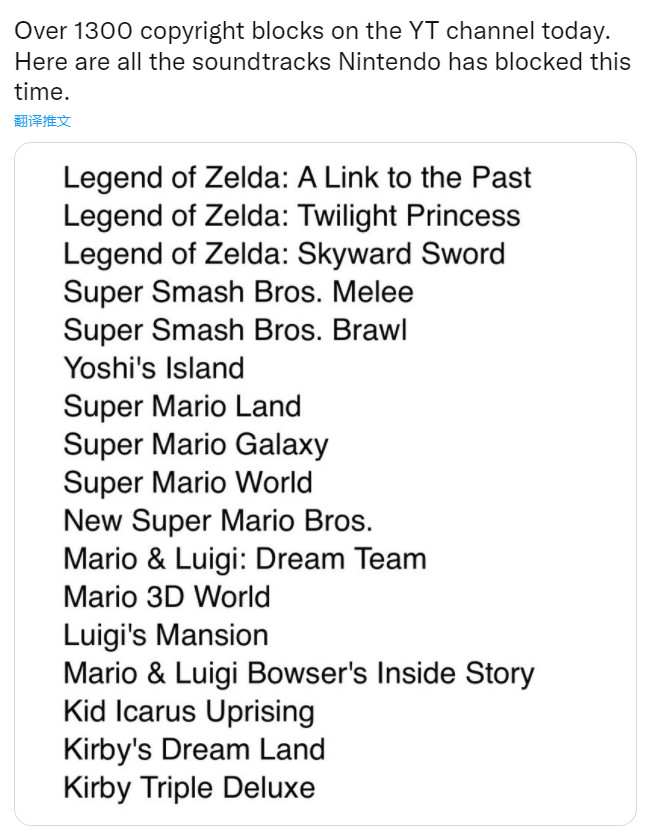Select 'Legend of Zelda: Twilight Princess' line
The height and width of the screenshot is (834, 653).
click(x=291, y=216)
